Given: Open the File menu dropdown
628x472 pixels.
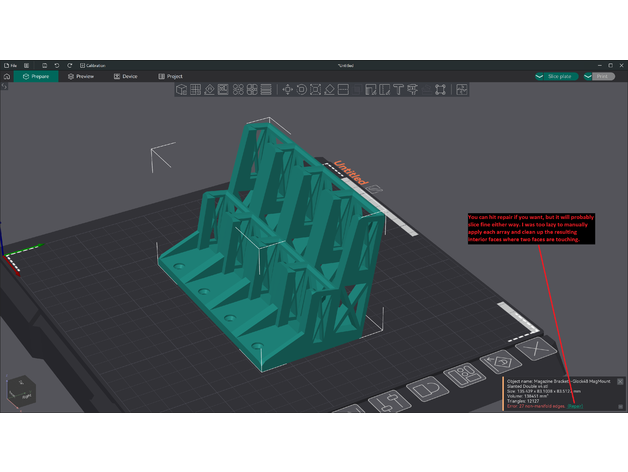Looking at the screenshot, I should pos(10,65).
